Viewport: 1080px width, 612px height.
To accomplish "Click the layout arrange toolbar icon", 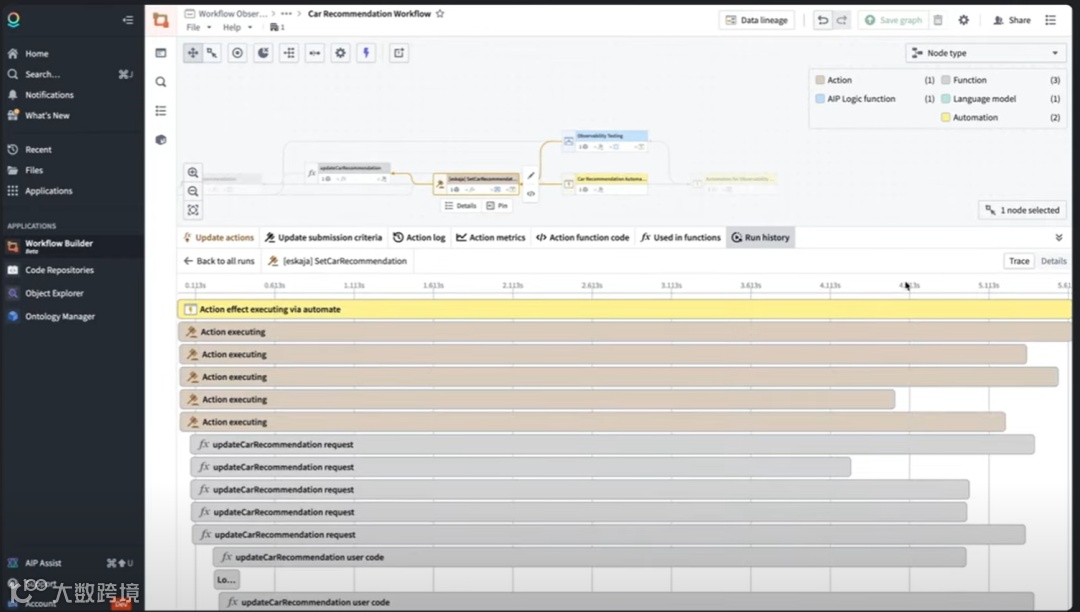I will pyautogui.click(x=289, y=53).
